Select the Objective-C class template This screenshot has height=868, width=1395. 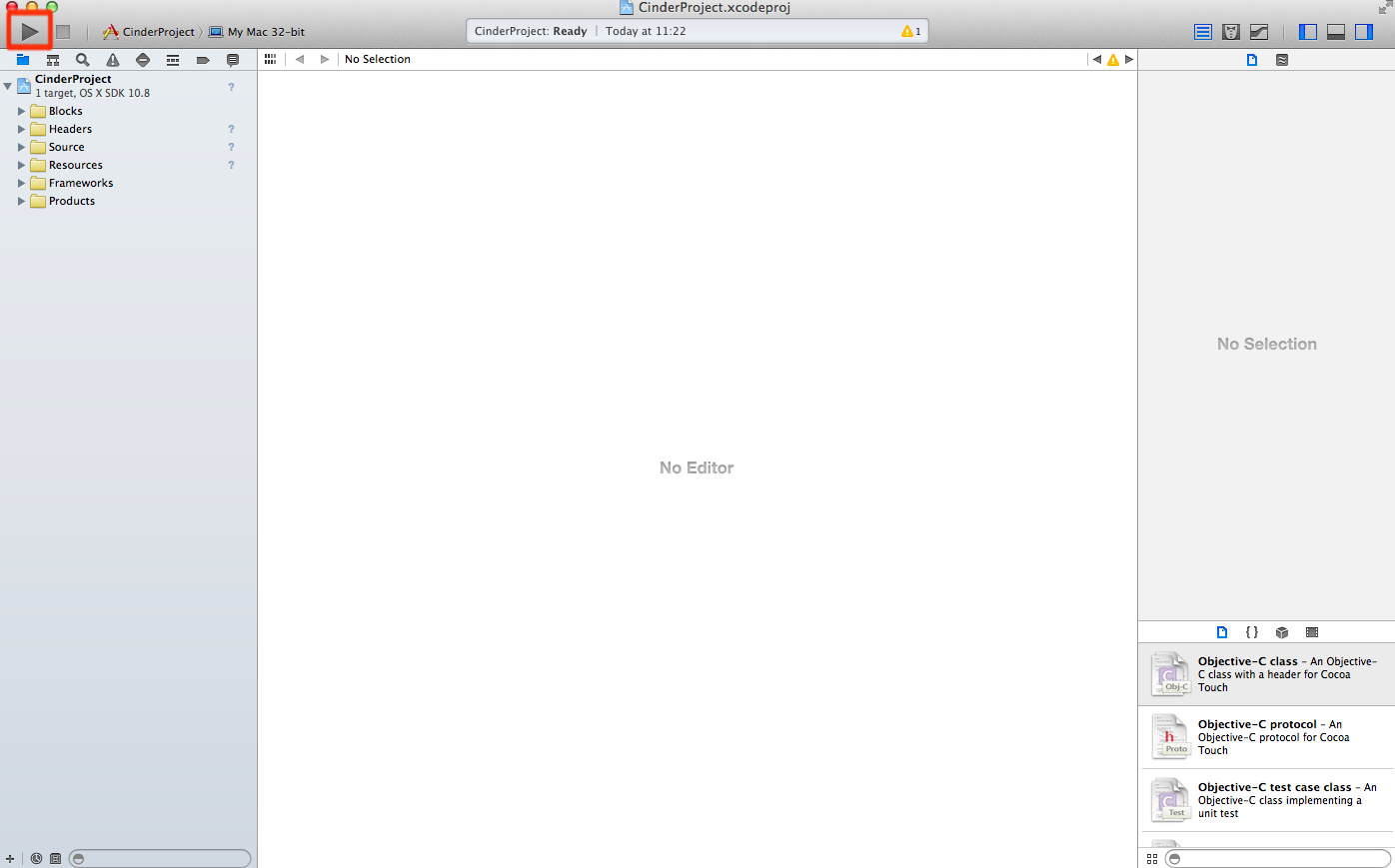pos(1267,674)
